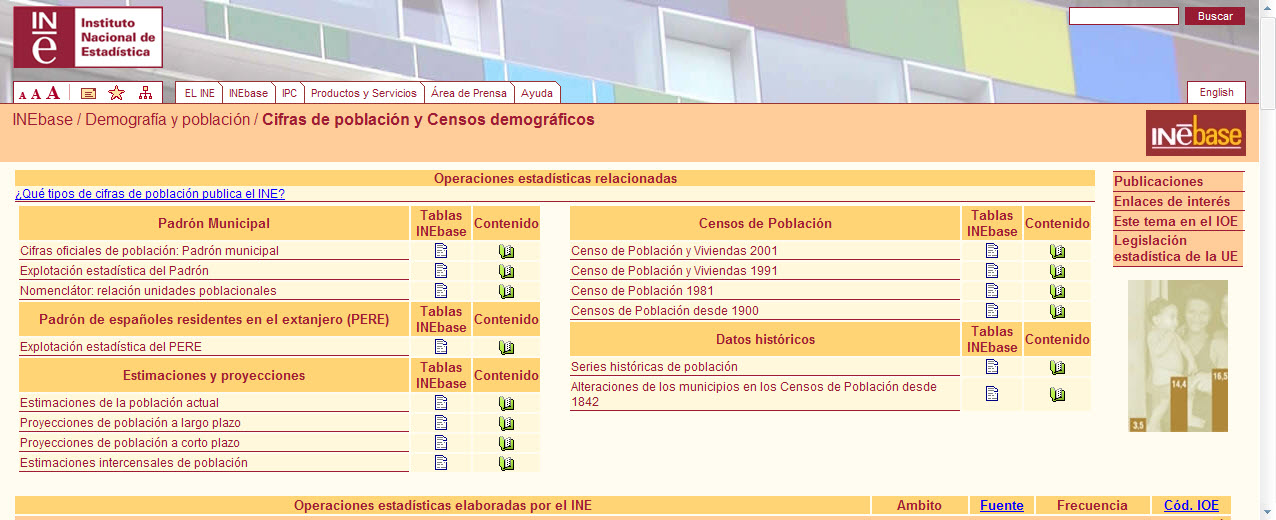The image size is (1276, 520).
Task: Open Legislación estadística de la UE link
Action: pos(1176,248)
